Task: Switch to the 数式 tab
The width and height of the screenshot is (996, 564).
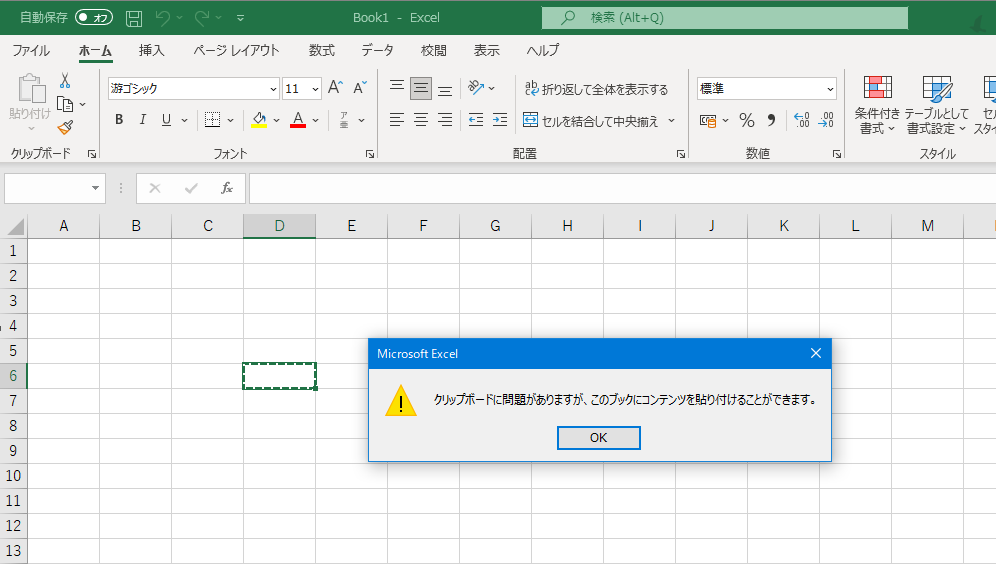Action: click(x=322, y=50)
